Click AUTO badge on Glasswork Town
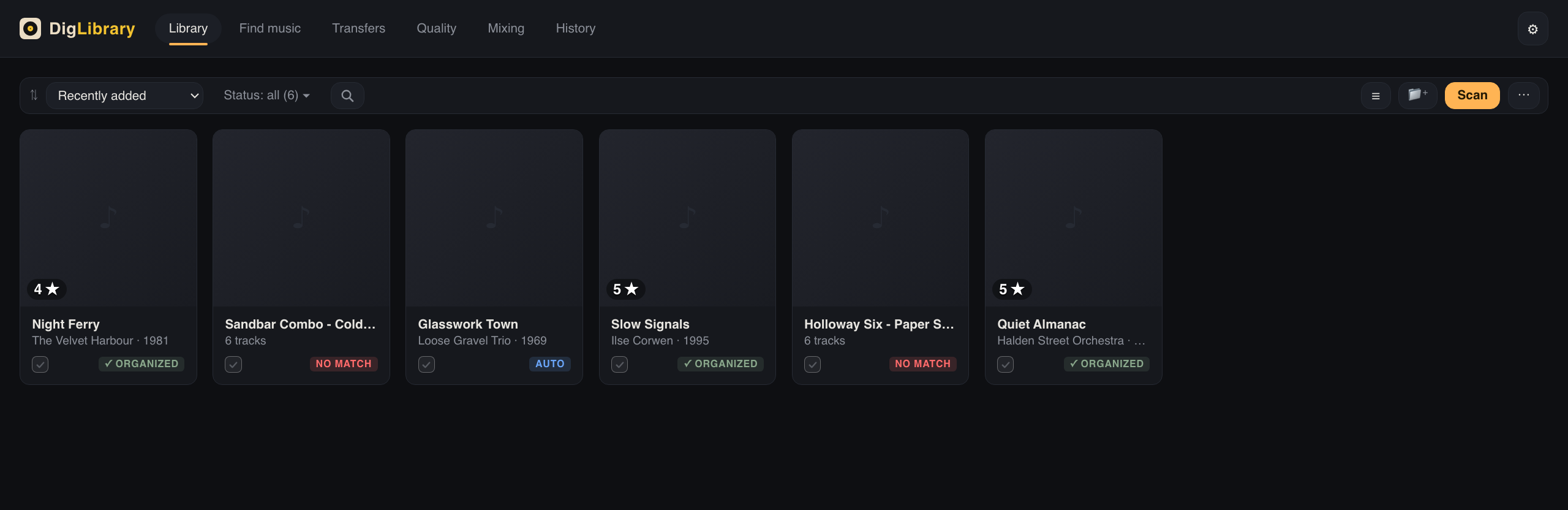Screen dimensions: 1568x510 549,363
